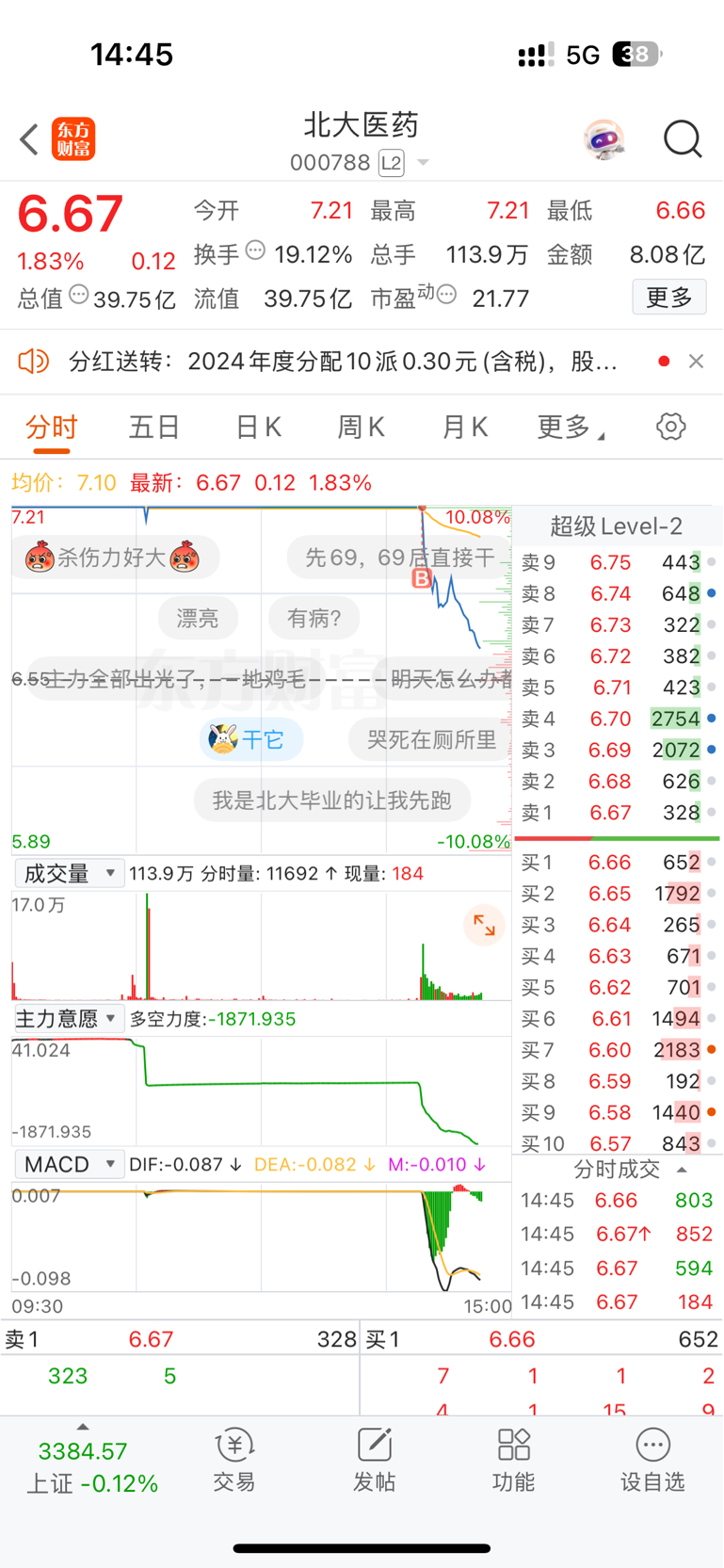Open chart settings gear icon
The image size is (724, 1568).
670,427
